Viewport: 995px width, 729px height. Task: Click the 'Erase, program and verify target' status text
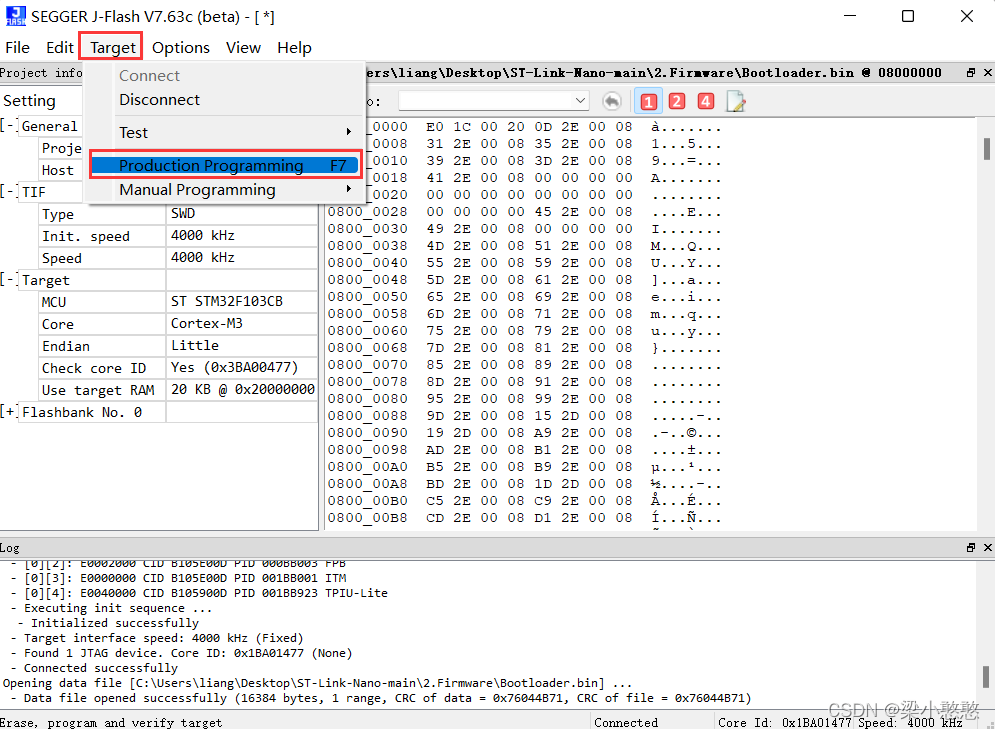click(111, 723)
